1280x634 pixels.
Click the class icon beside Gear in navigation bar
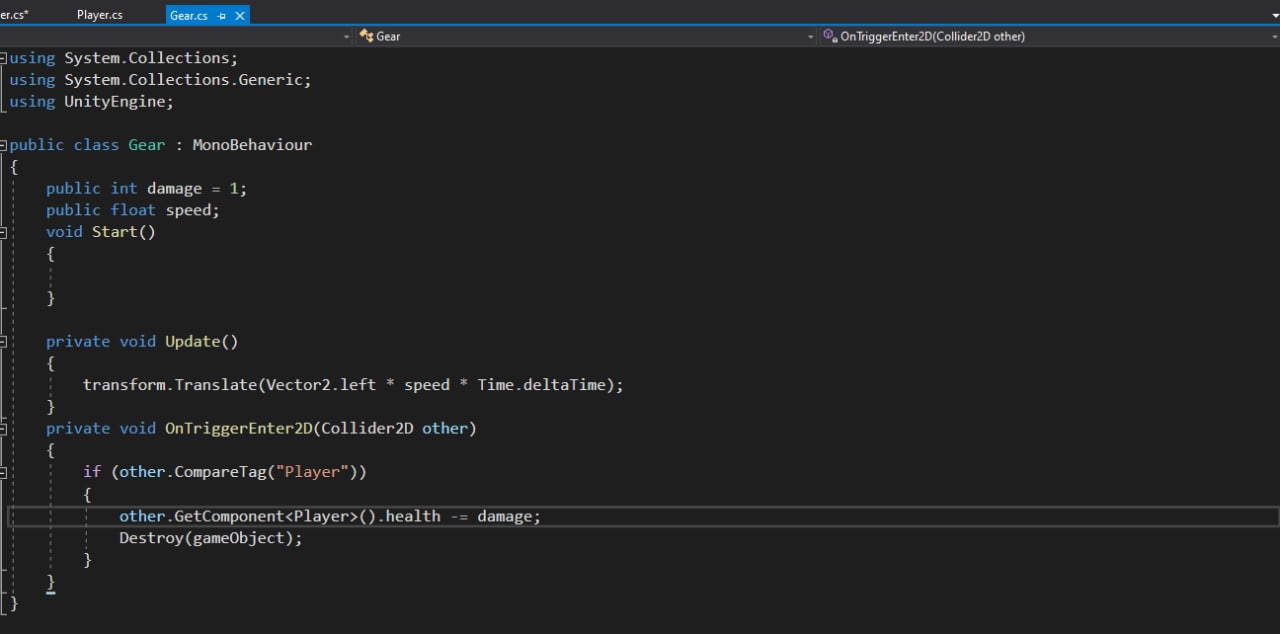tap(366, 36)
